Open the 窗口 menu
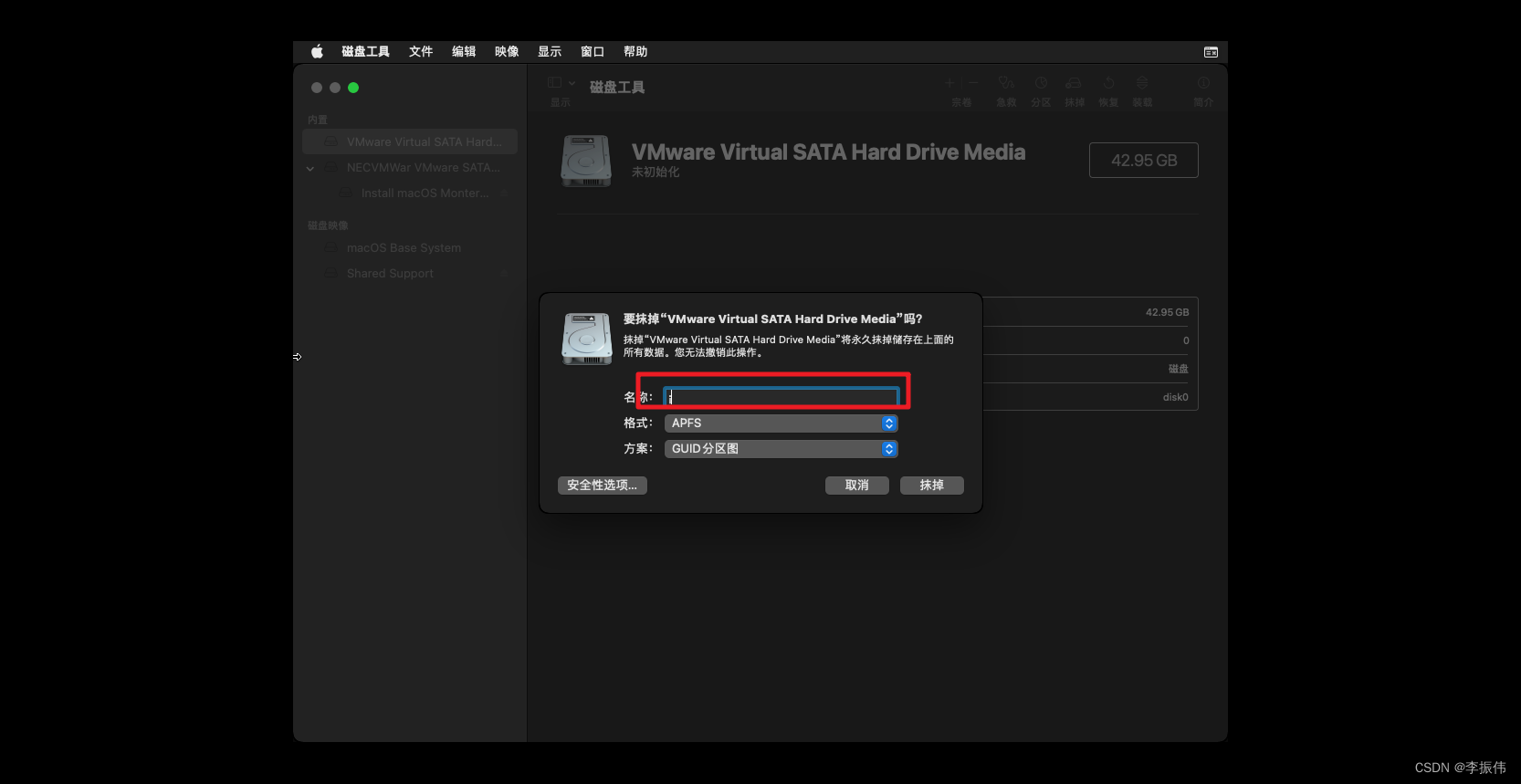Screen dimensions: 1521x784 pos(593,52)
